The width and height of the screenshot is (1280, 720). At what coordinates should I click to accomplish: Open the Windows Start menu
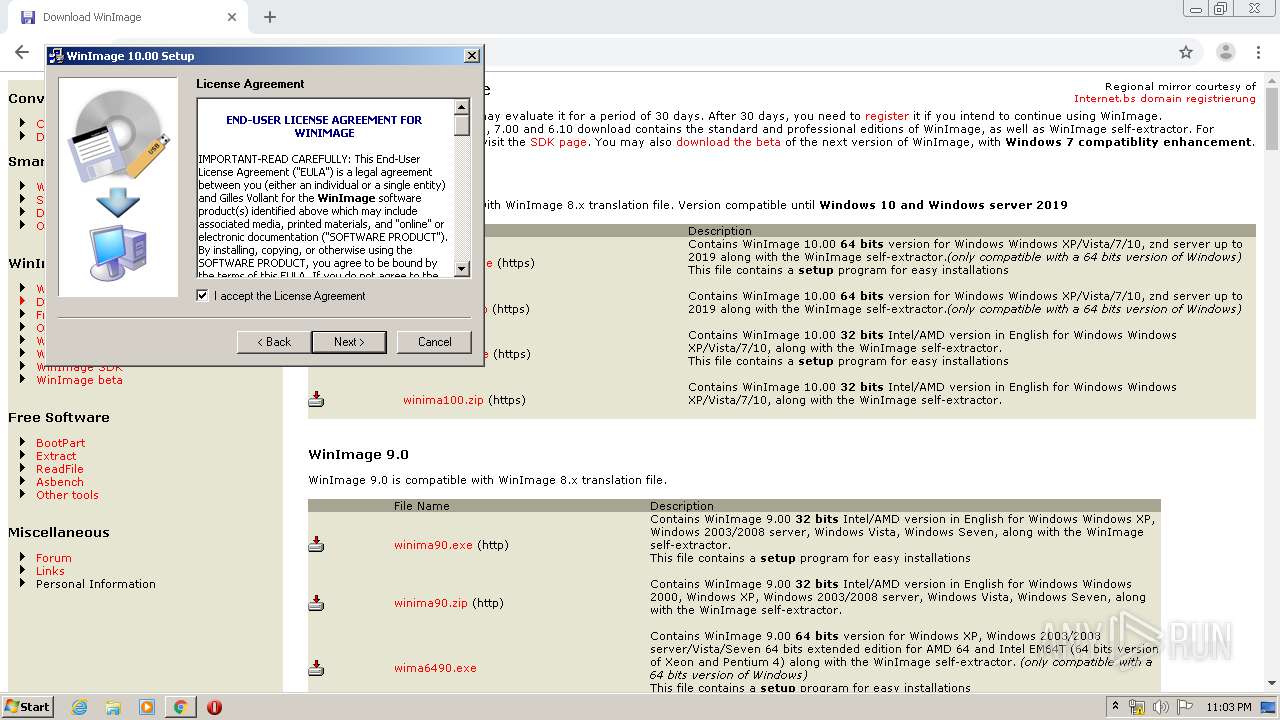pos(28,706)
